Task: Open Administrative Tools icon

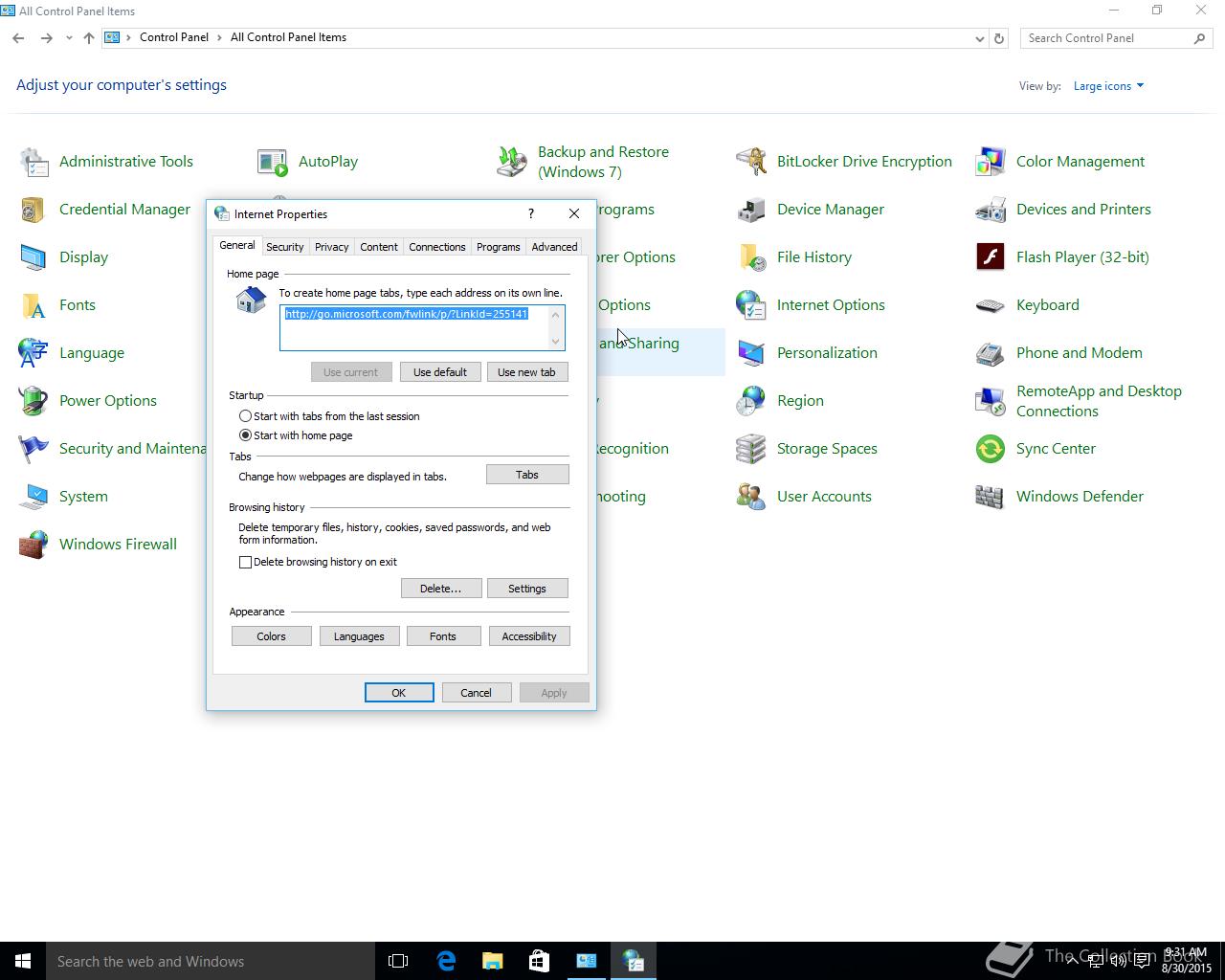Action: 34,162
